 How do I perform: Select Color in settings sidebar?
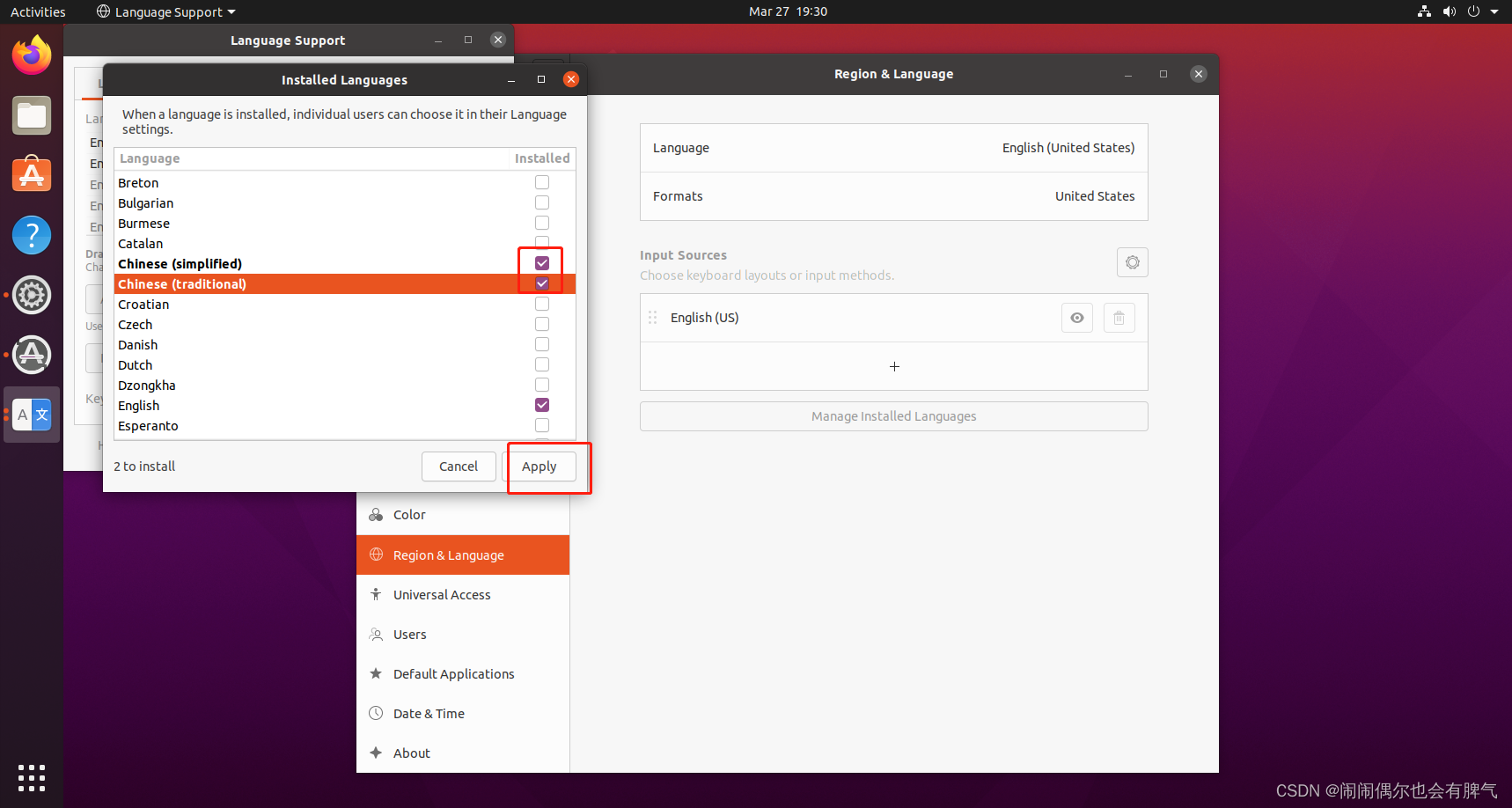coord(463,515)
